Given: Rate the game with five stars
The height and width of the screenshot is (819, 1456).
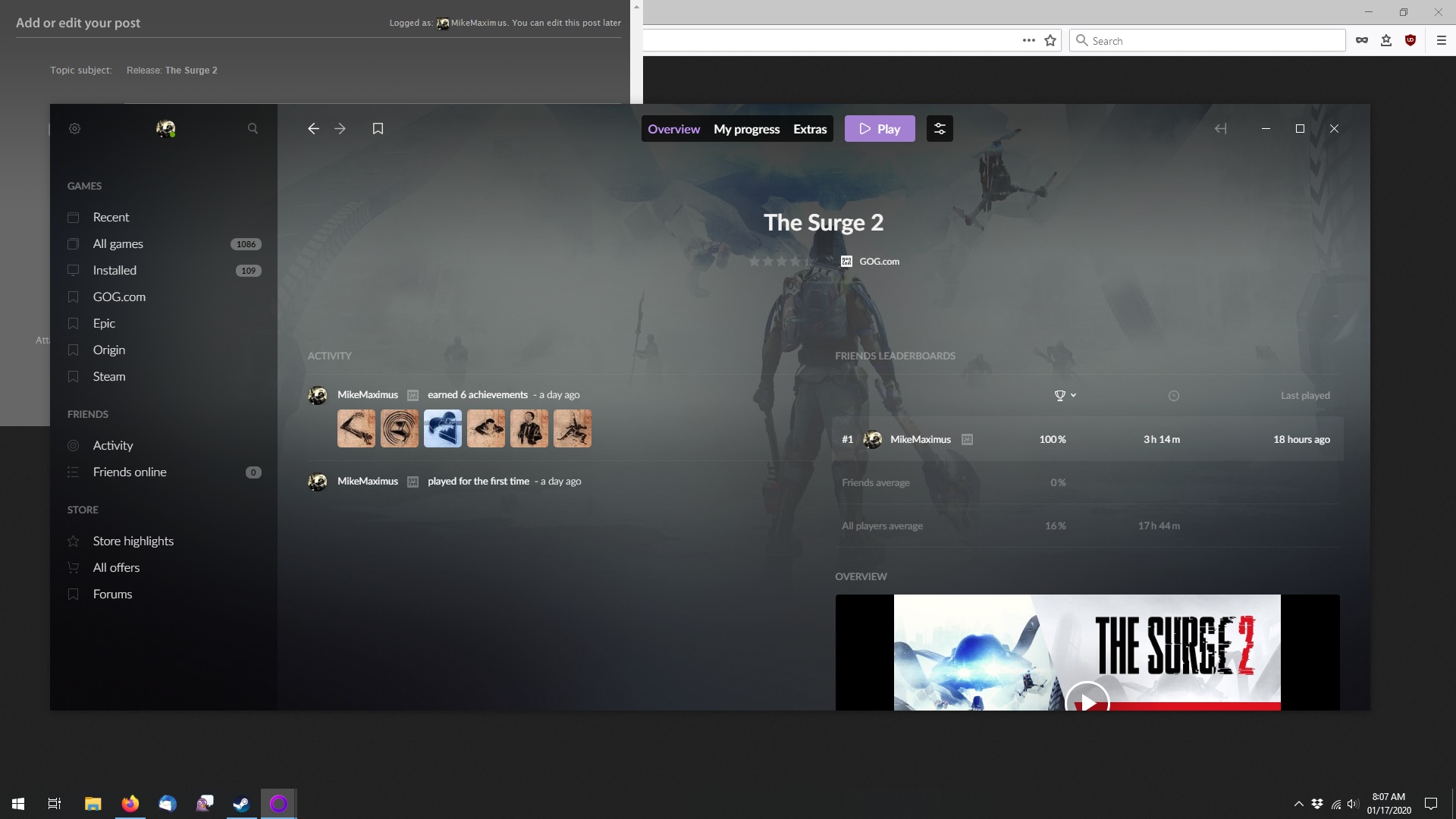Looking at the screenshot, I should click(x=808, y=262).
